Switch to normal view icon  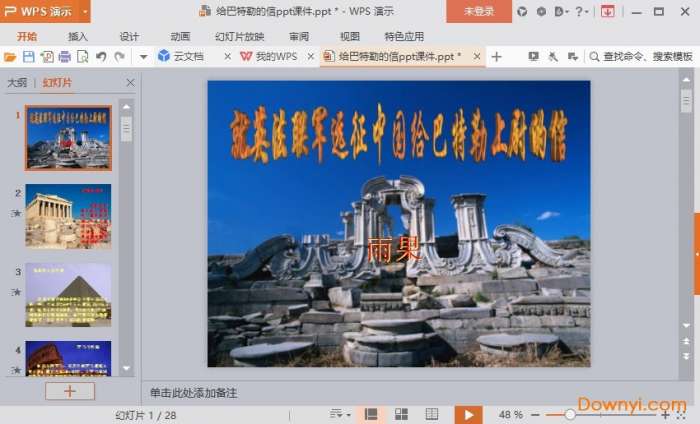point(371,415)
